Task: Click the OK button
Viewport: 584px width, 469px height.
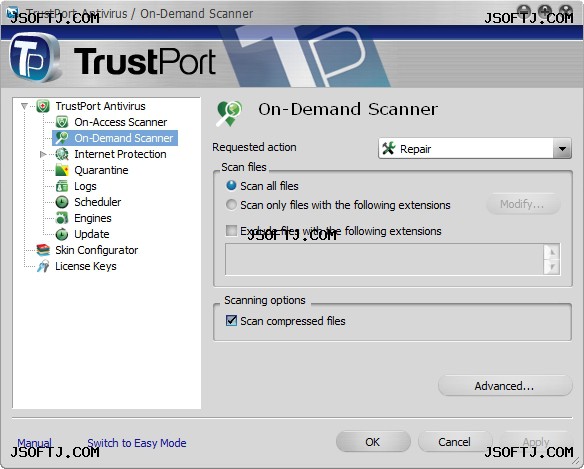Action: 373,442
